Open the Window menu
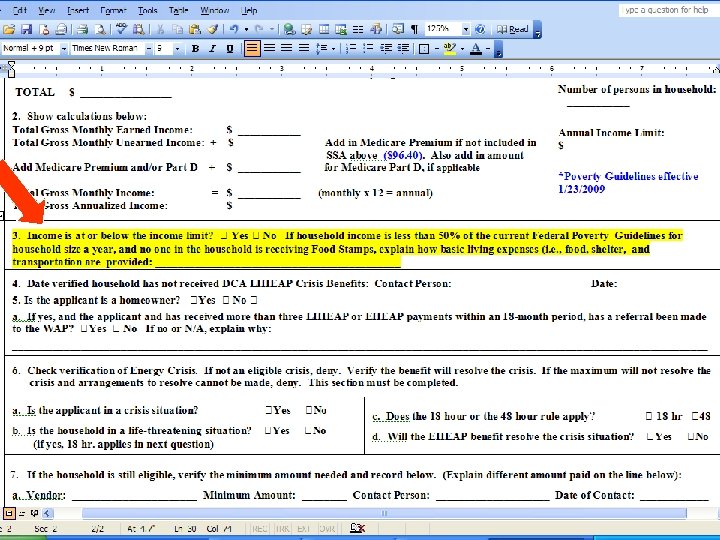This screenshot has height=540, width=720. tap(214, 10)
